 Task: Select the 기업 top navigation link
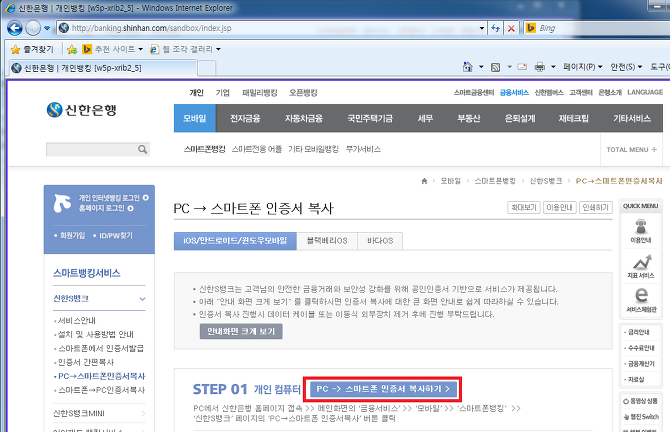point(223,93)
